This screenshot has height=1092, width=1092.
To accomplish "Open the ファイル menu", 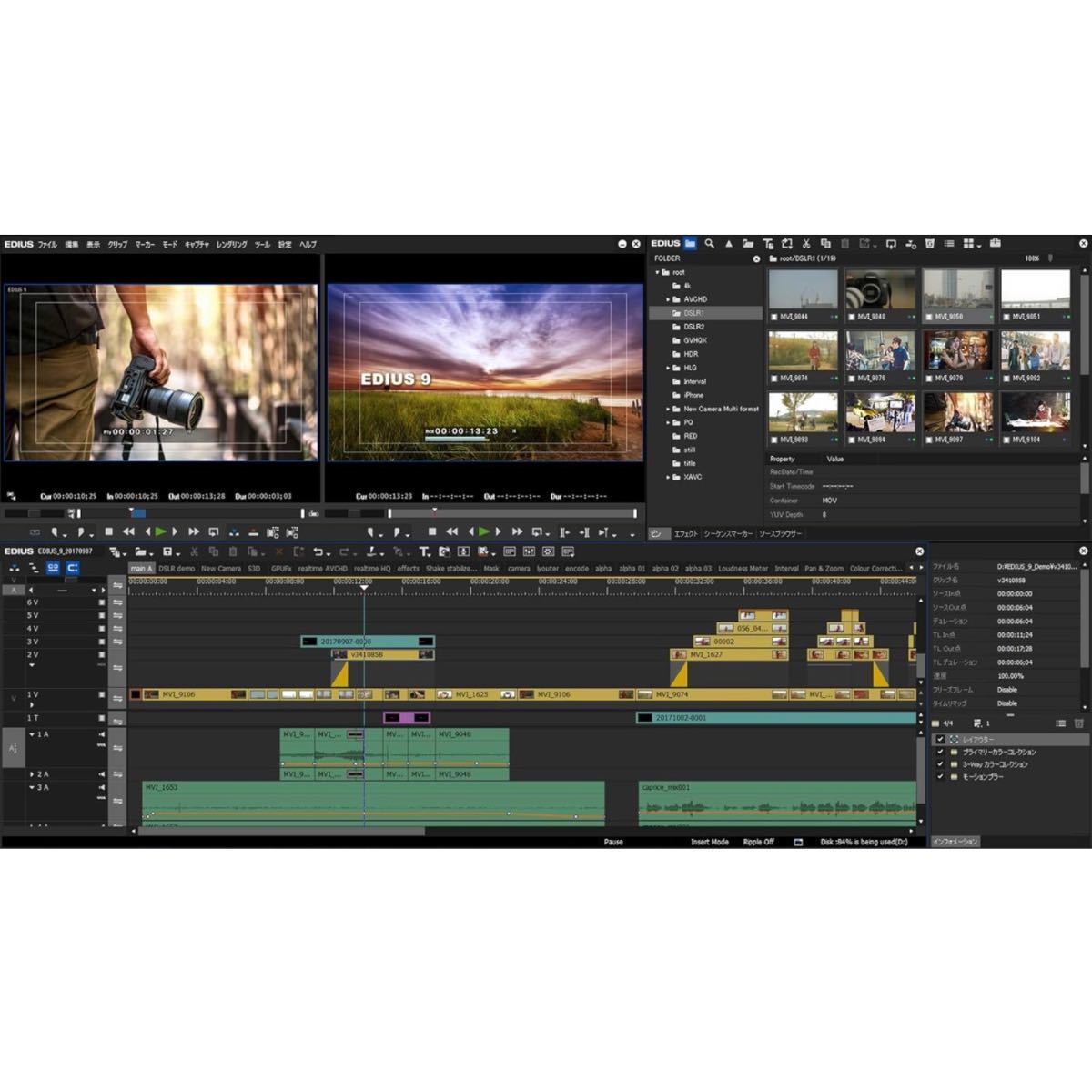I will click(47, 244).
